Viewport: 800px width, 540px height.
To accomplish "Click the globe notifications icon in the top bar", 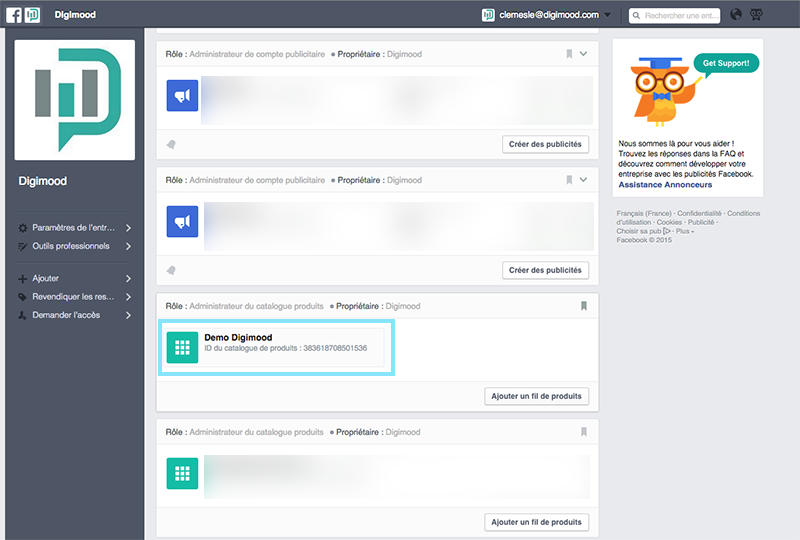I will point(737,15).
